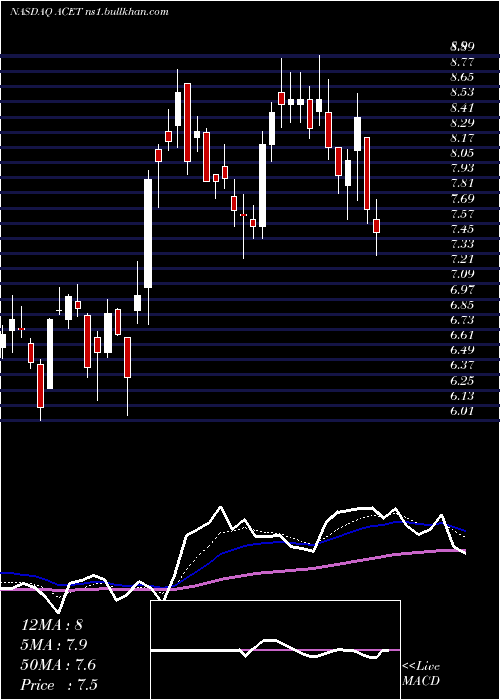
Task: Click the 6.37 price axis label
Action: (462, 365)
